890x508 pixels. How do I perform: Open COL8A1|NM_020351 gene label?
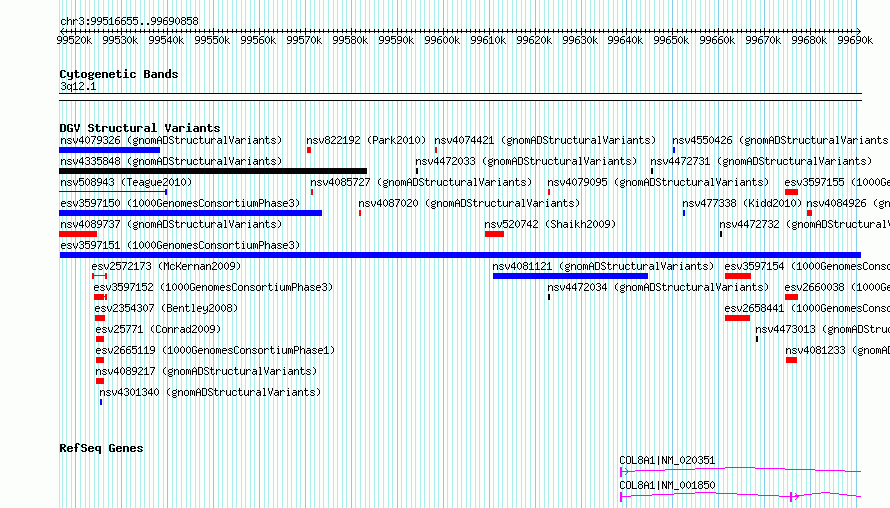click(667, 460)
